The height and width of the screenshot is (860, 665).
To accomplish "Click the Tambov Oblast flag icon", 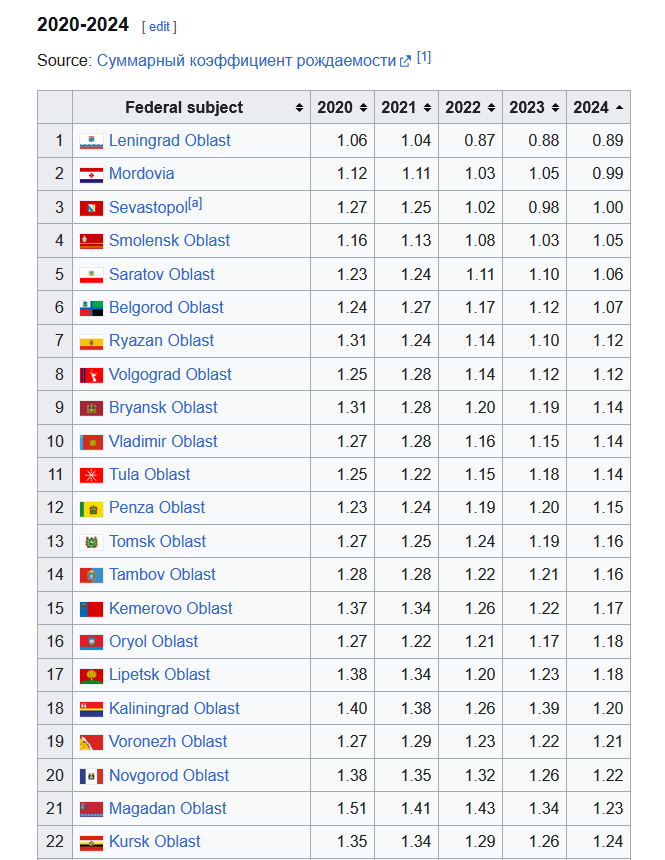I will (91, 575).
